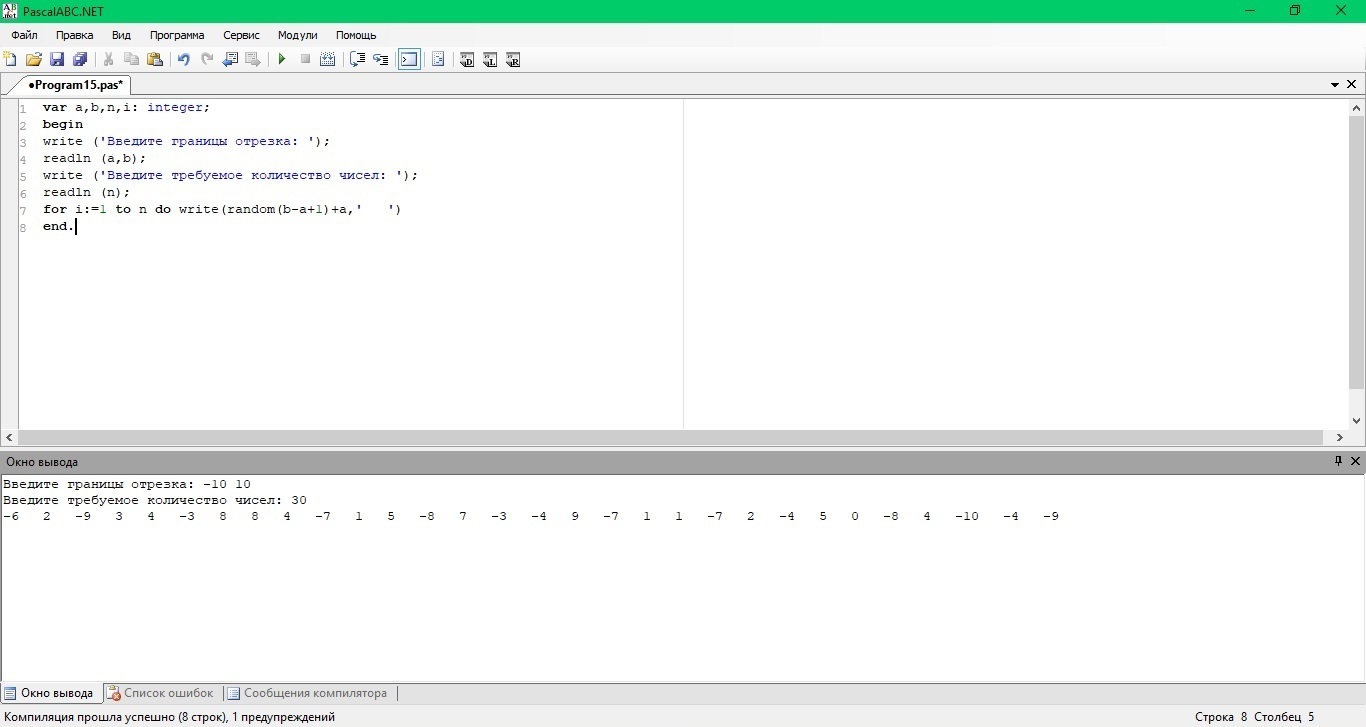Paste from clipboard with the Paste icon

click(155, 60)
